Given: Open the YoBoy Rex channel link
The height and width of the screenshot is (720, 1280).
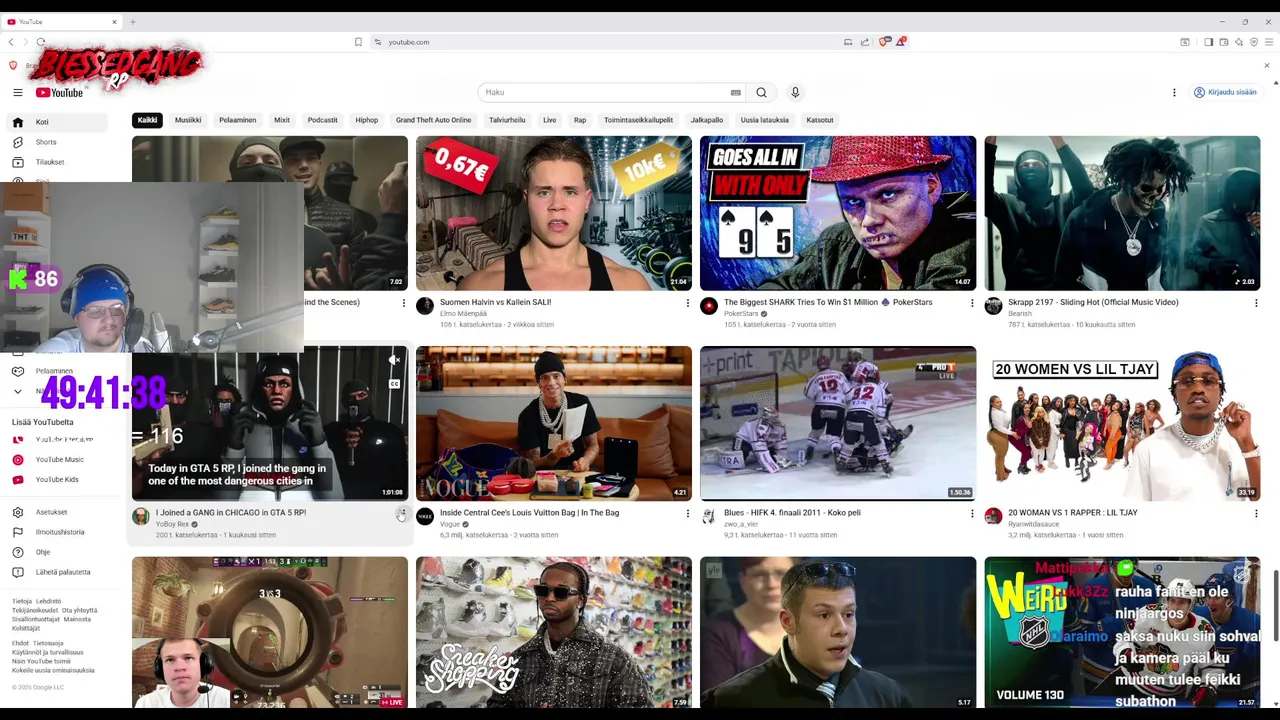Looking at the screenshot, I should point(172,524).
